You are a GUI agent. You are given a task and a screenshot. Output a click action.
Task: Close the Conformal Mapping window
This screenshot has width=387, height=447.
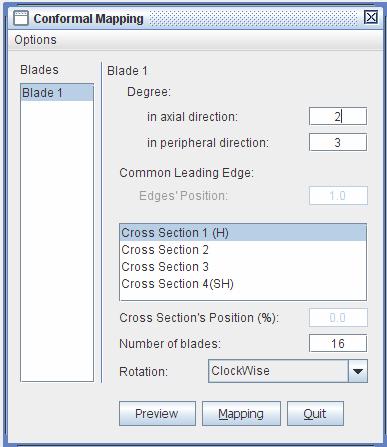point(371,17)
